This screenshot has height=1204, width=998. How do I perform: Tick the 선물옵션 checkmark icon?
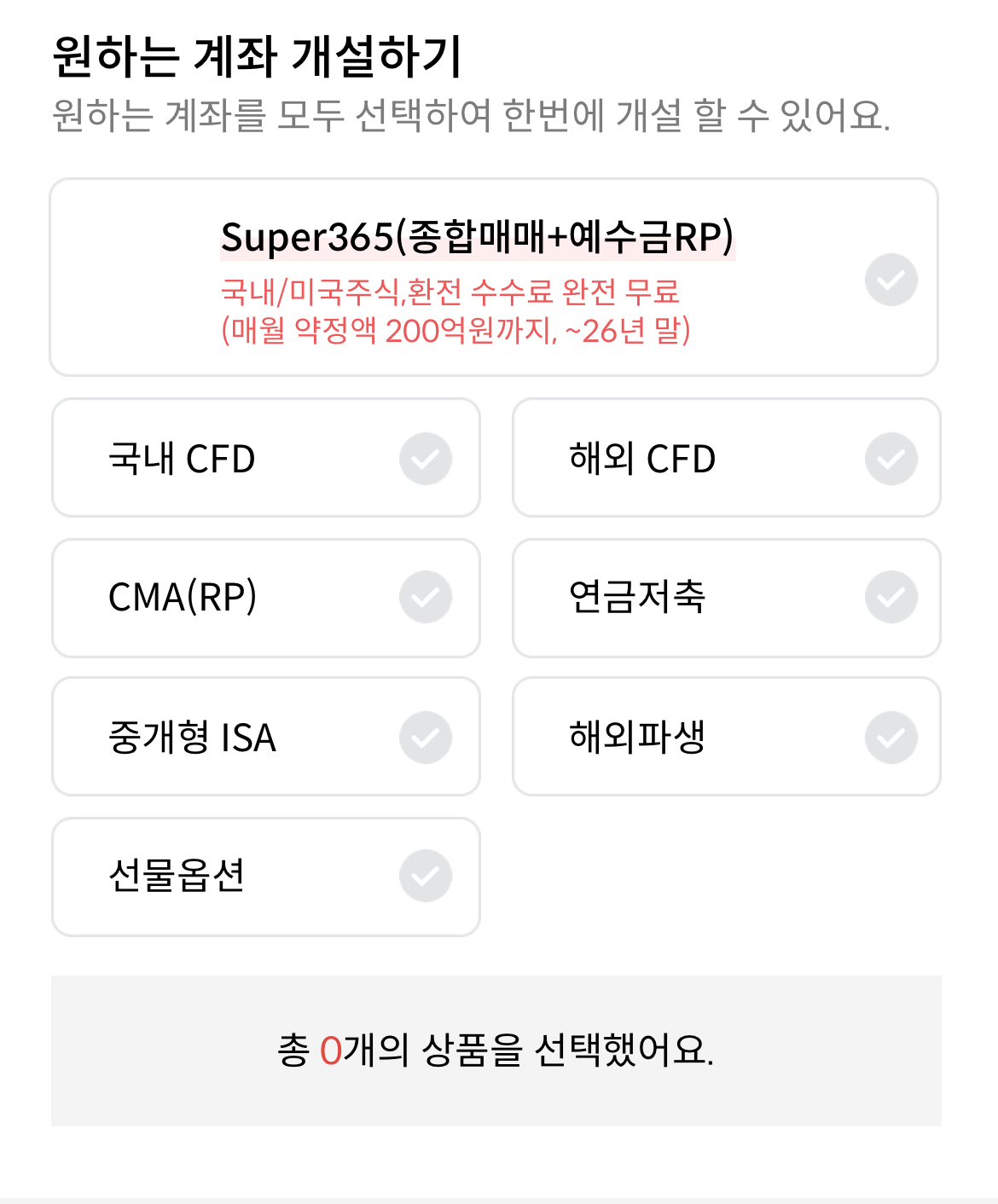(426, 876)
